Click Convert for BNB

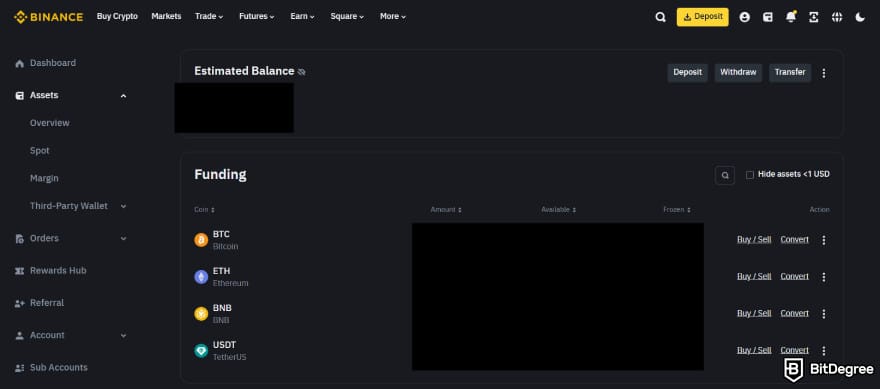(x=795, y=313)
